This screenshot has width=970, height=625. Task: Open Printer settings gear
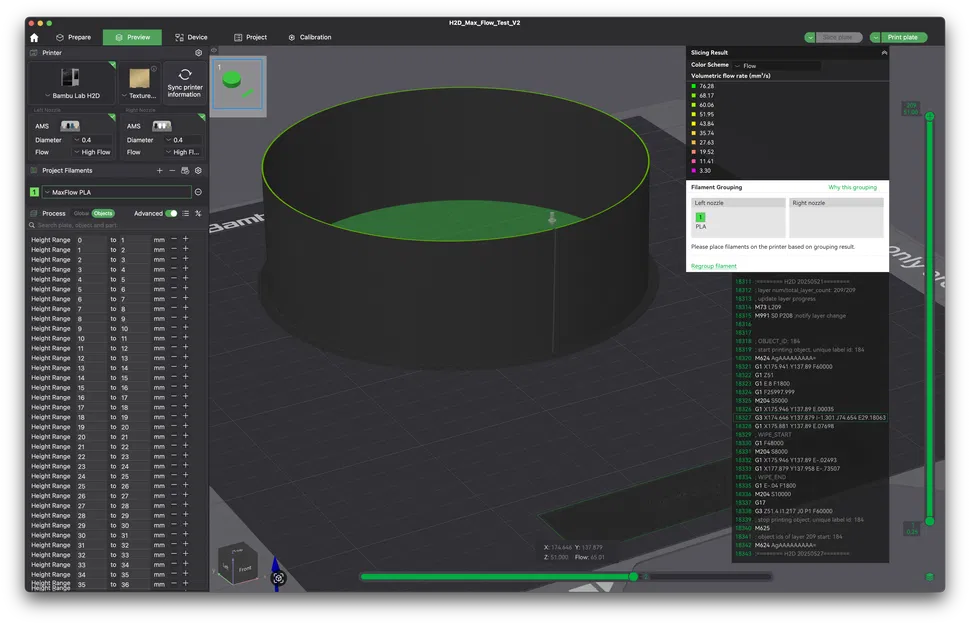click(x=198, y=52)
